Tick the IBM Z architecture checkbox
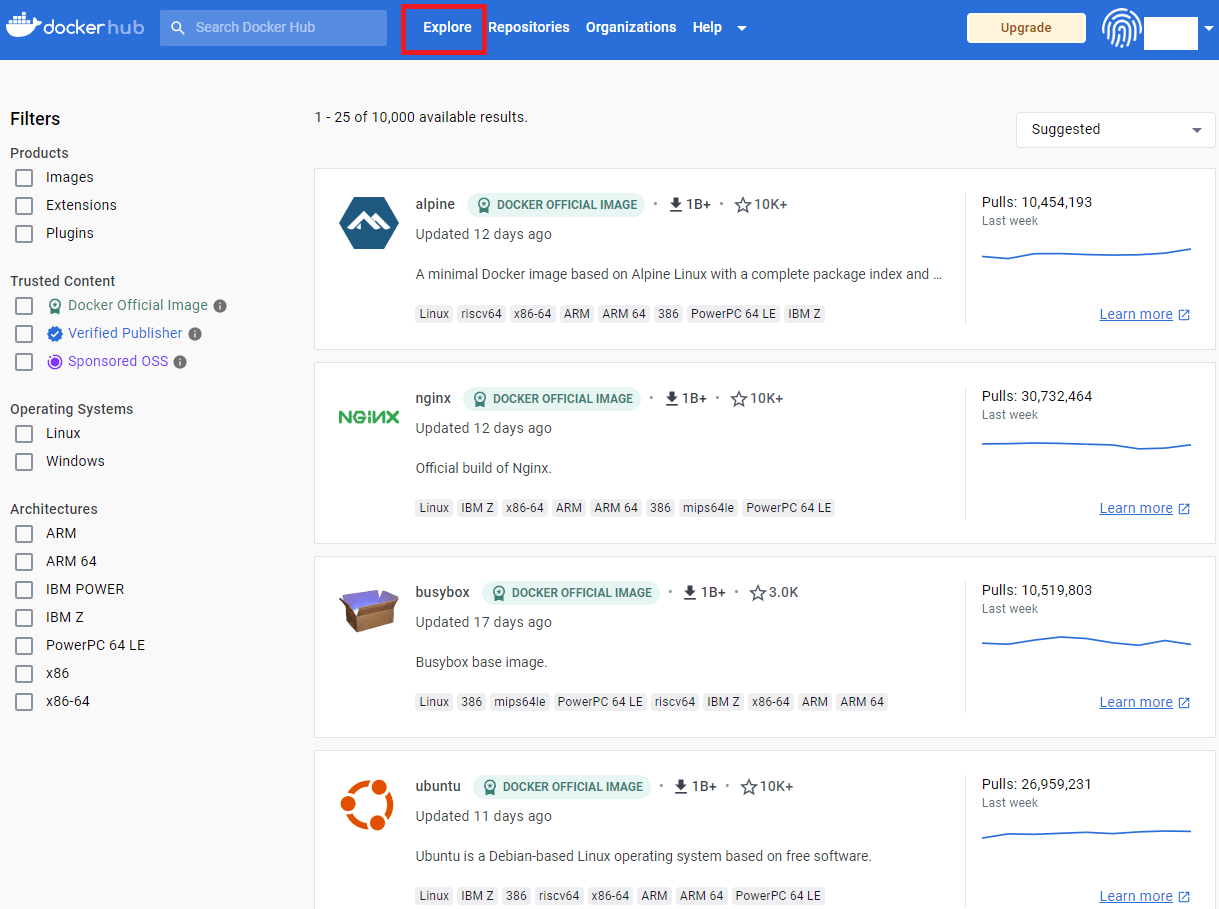The width and height of the screenshot is (1219, 909). click(24, 618)
